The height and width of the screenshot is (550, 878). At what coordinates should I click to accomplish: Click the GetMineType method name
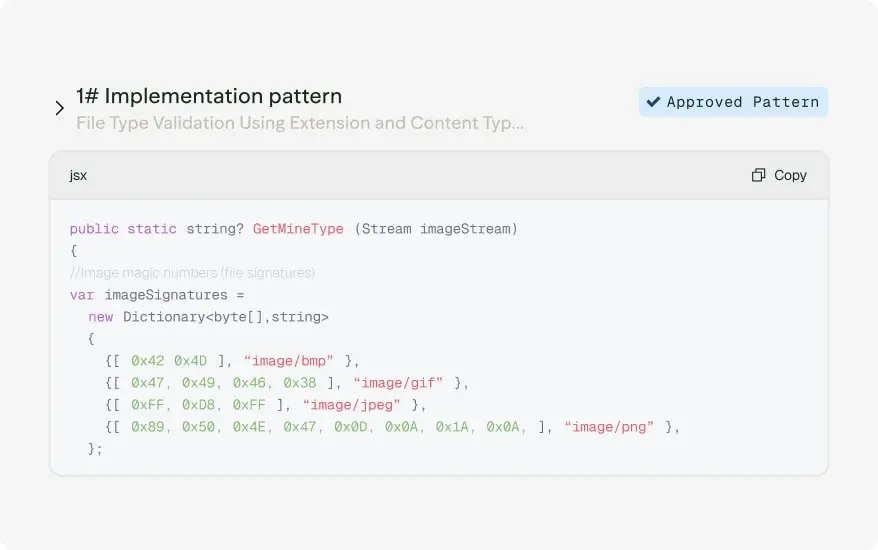tap(298, 229)
